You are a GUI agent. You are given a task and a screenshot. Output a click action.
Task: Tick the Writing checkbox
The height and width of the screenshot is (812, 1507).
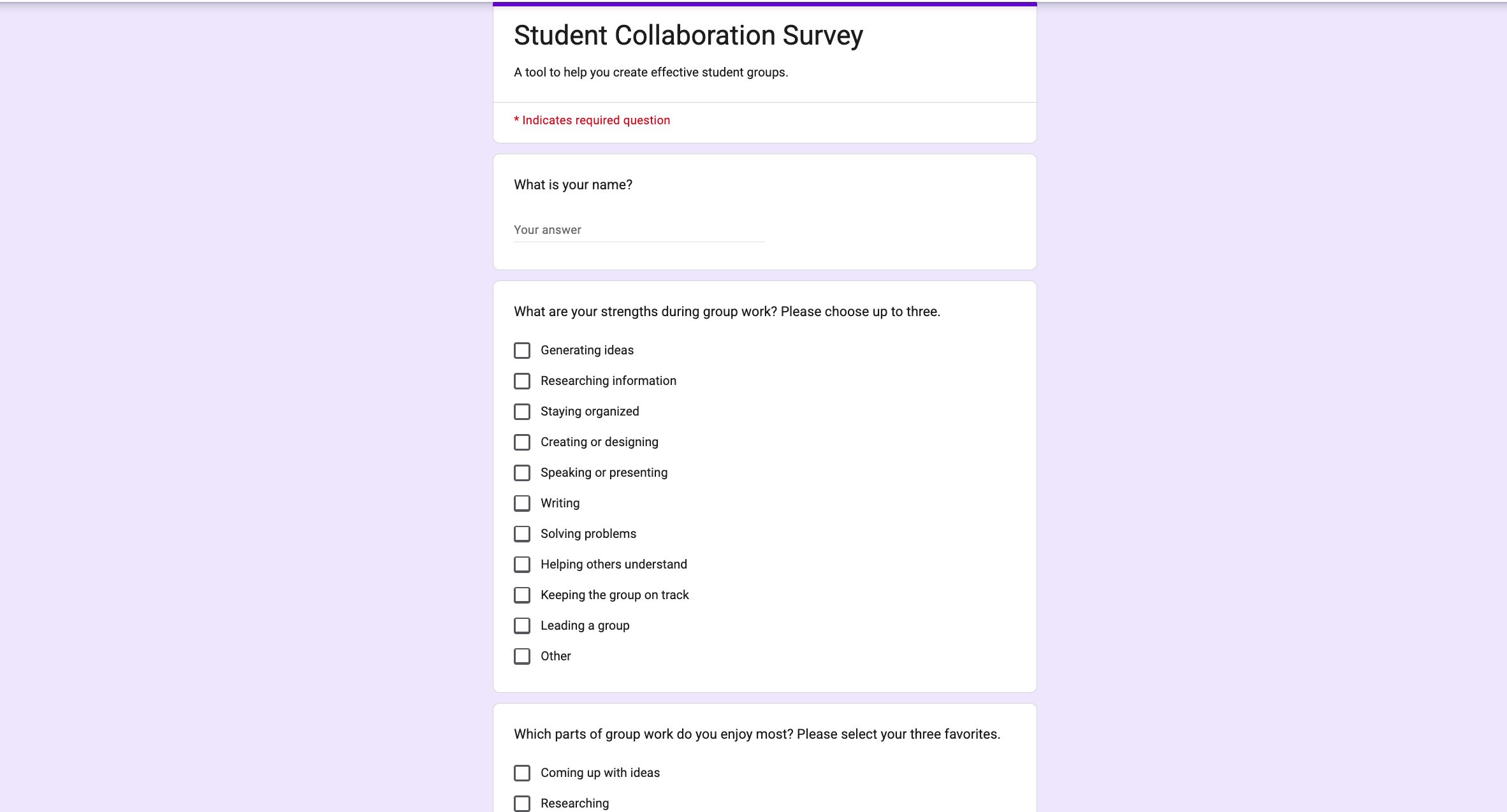(x=522, y=504)
